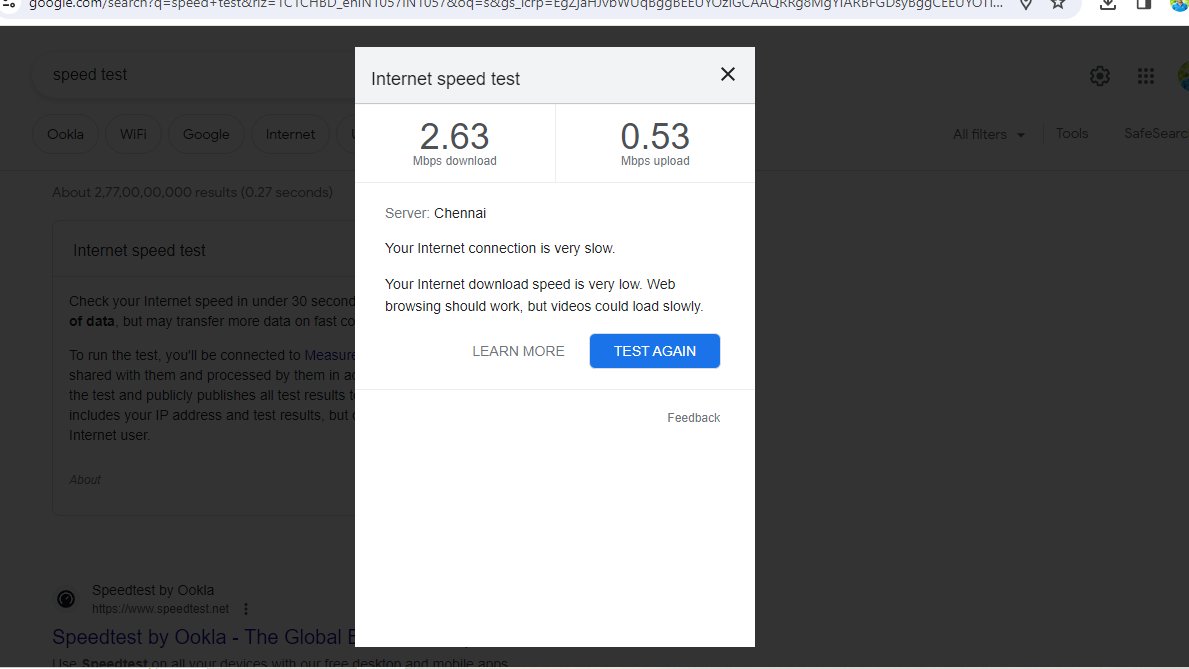The height and width of the screenshot is (669, 1189).
Task: Click About under the speed test card
Action: coord(85,479)
